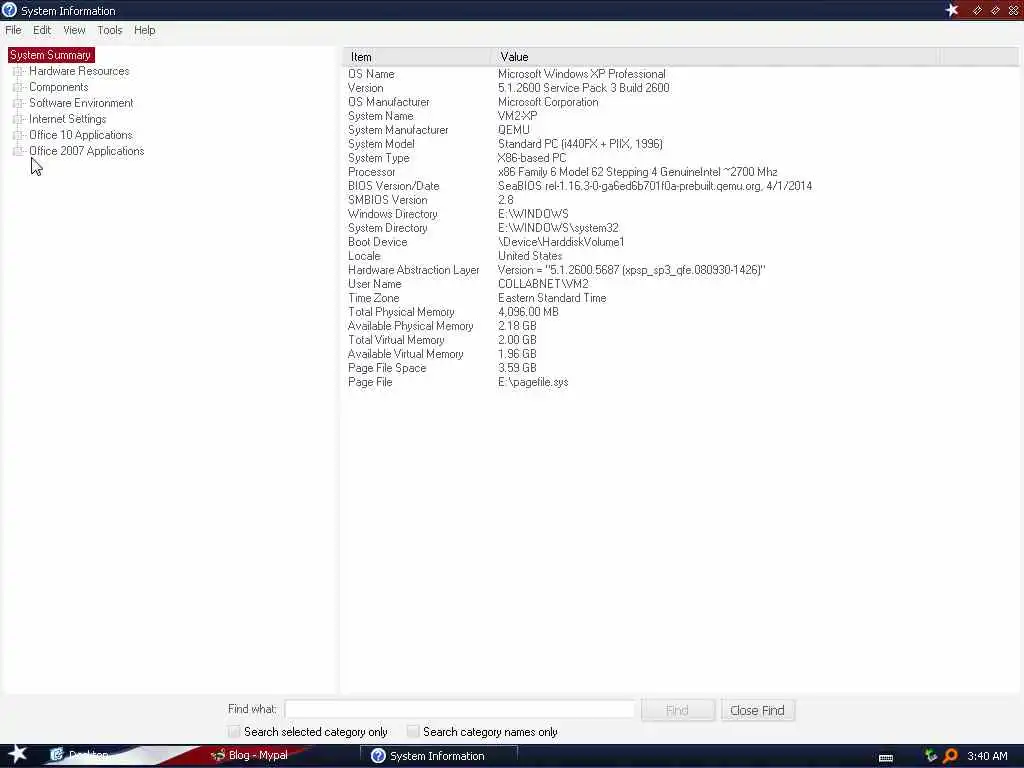1024x768 pixels.
Task: Click the 3:40 AM clock
Action: click(987, 756)
